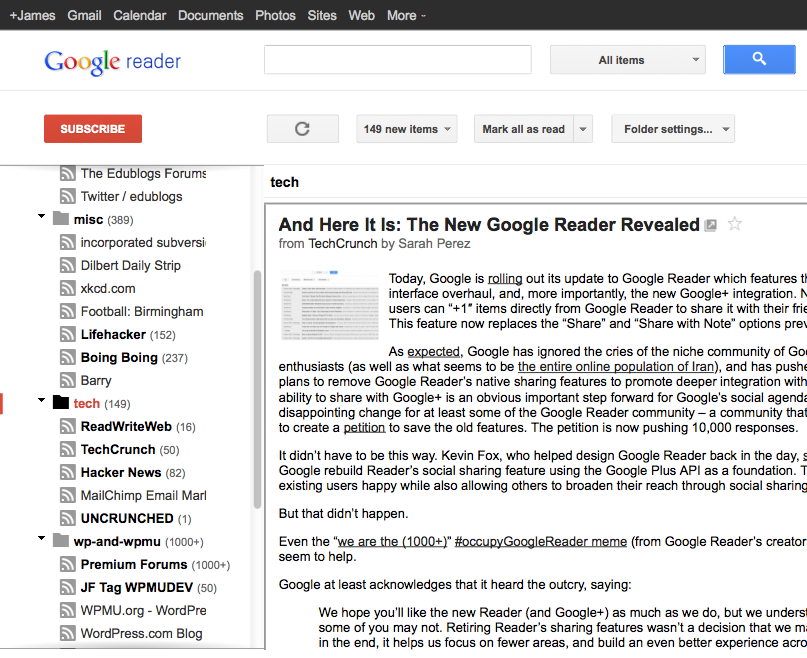Click inside the search text box
The image size is (807, 658).
pyautogui.click(x=398, y=60)
